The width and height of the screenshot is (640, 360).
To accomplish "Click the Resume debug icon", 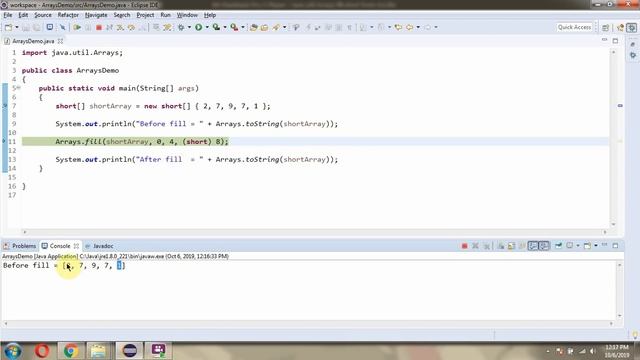I will tap(77, 27).
